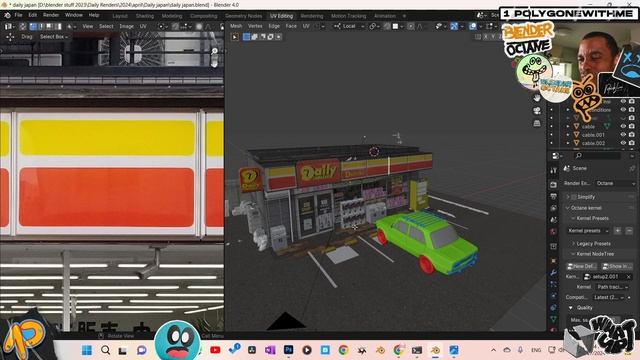640x360 pixels.
Task: Open 3D viewport Face menu
Action: 291,26
